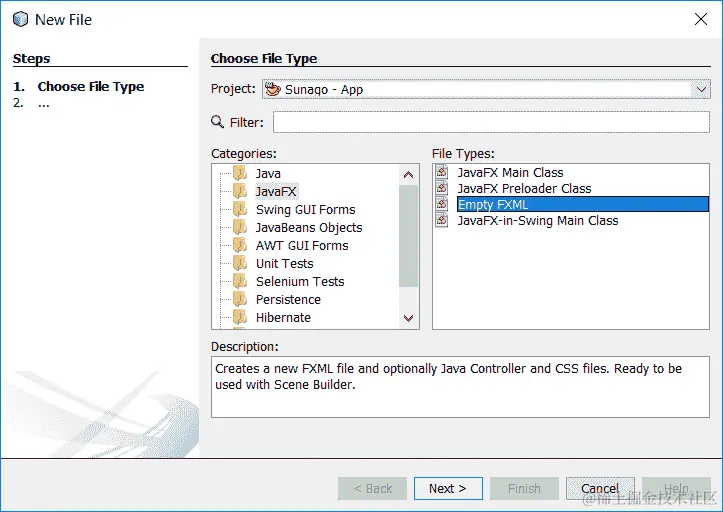Select the Selenium Tests category

(300, 281)
